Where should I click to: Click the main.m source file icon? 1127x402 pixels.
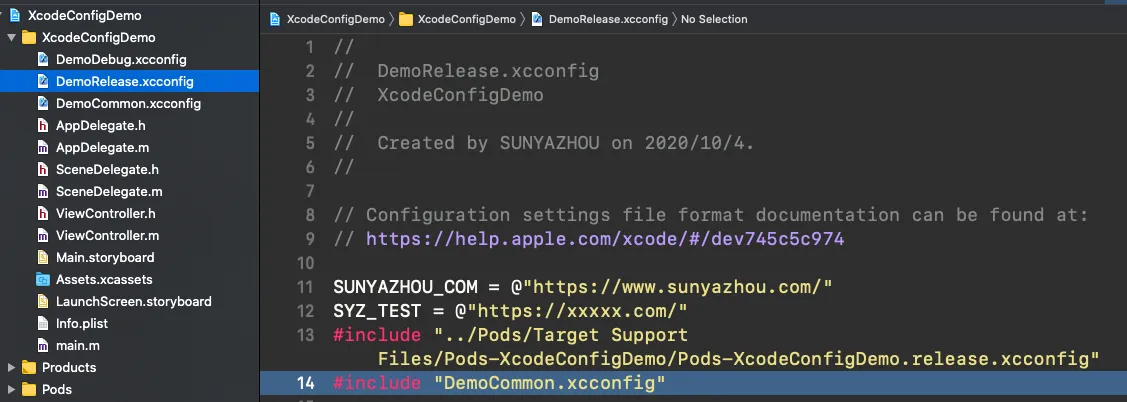(x=43, y=346)
